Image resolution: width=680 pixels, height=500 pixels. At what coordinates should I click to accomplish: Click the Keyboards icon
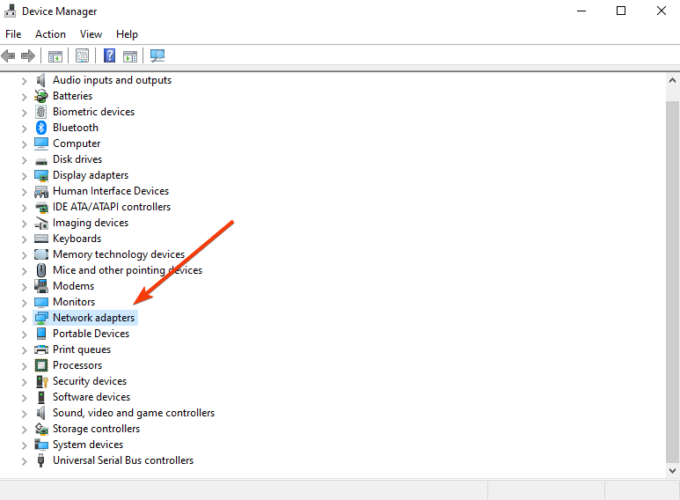click(41, 239)
